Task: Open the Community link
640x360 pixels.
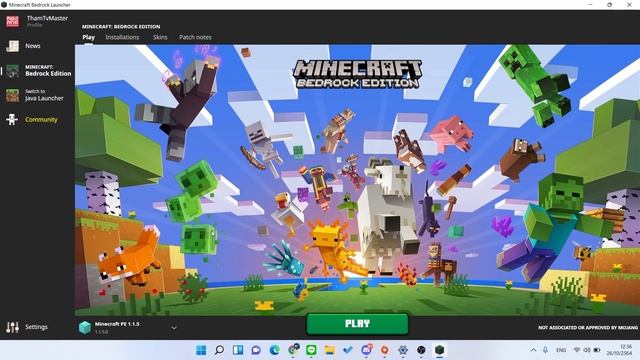Action: click(x=32, y=120)
